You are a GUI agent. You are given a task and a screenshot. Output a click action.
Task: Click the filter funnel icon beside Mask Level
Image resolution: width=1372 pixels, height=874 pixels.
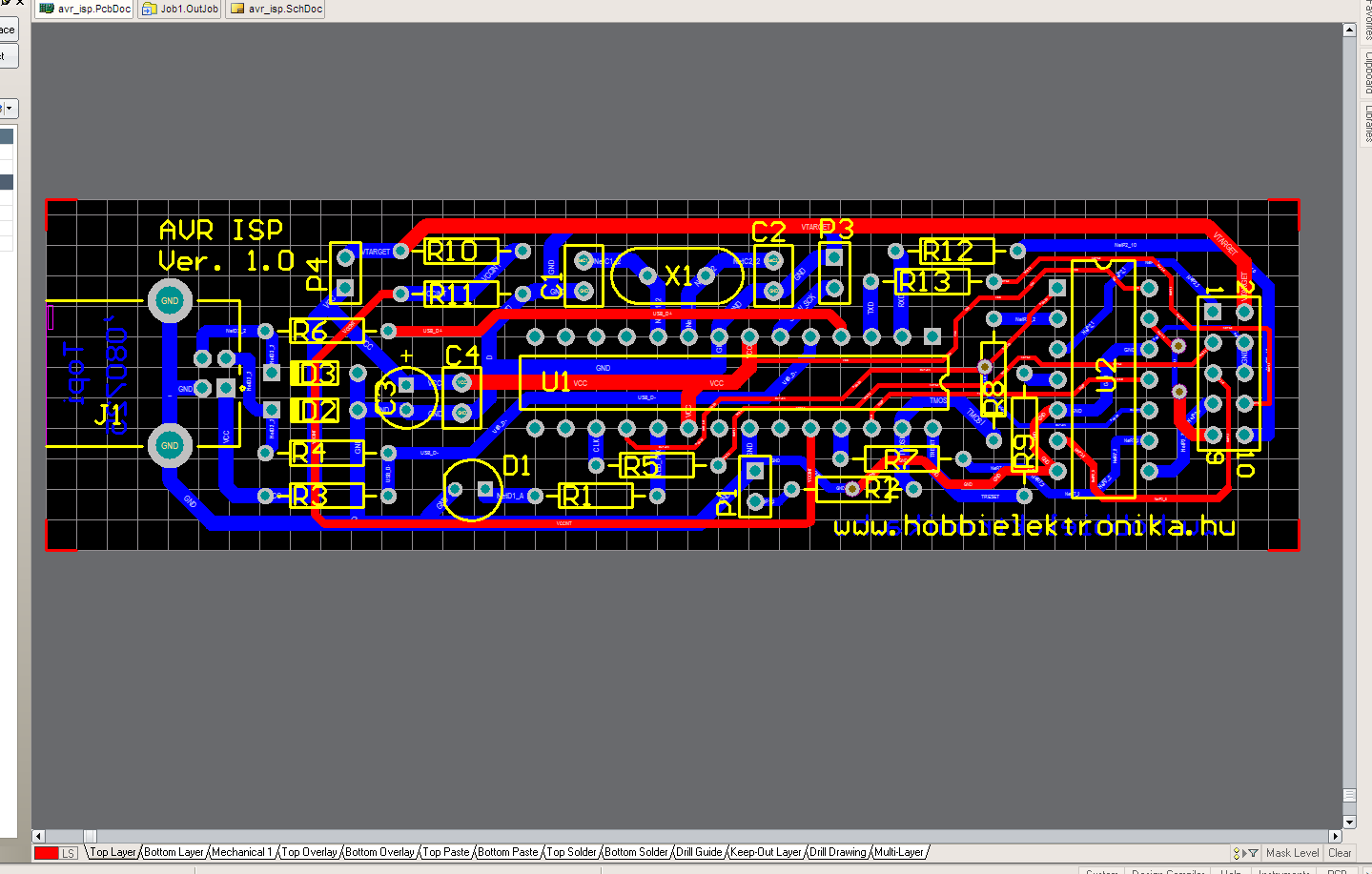1253,853
